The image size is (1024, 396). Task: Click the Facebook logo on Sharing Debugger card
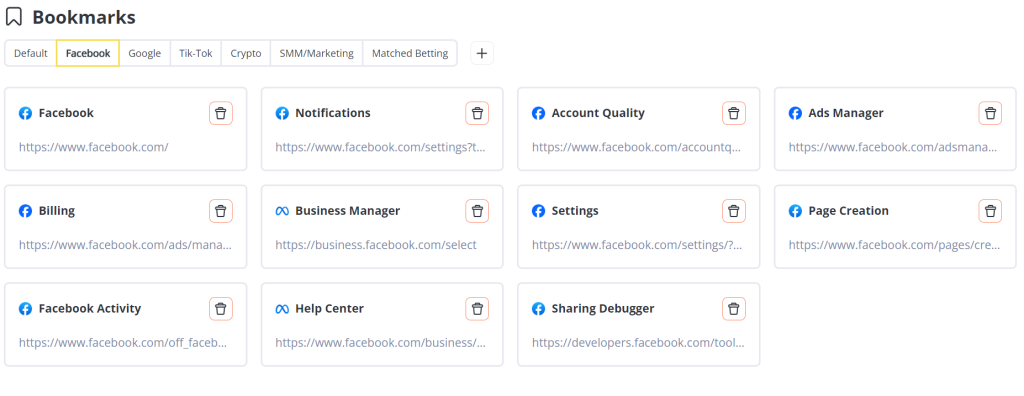pyautogui.click(x=539, y=308)
